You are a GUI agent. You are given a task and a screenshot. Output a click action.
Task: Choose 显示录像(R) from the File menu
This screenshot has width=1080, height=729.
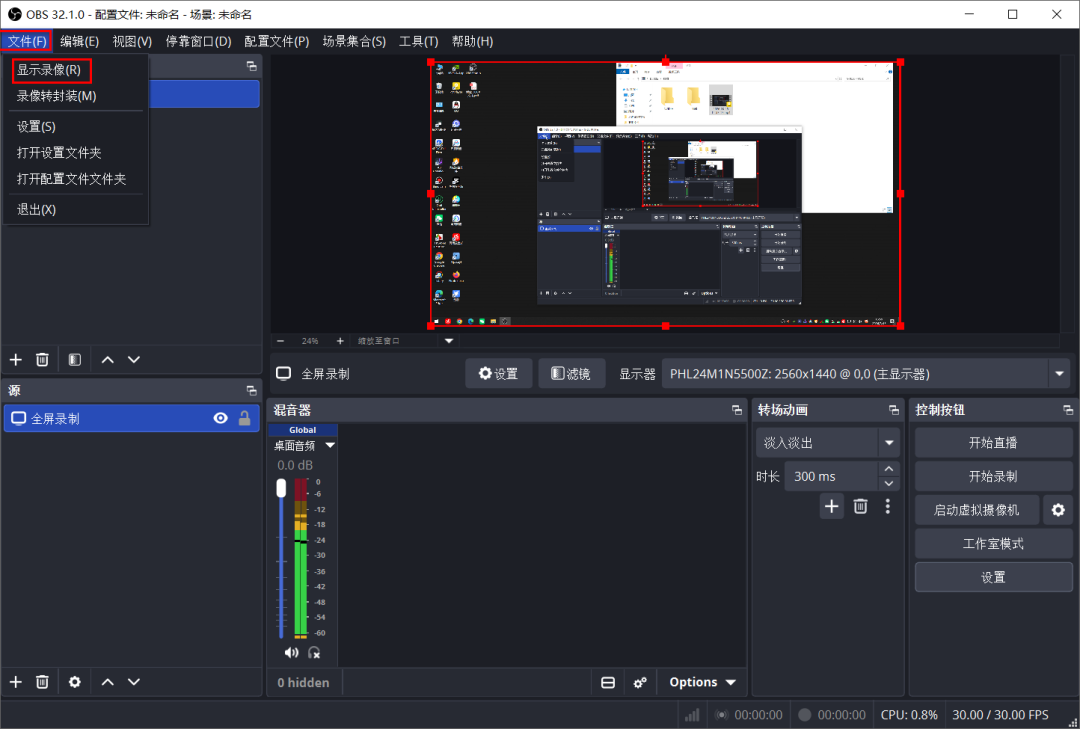pyautogui.click(x=49, y=70)
